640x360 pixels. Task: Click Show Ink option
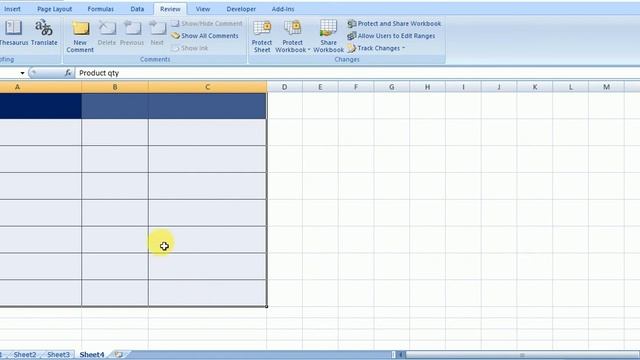(x=190, y=48)
